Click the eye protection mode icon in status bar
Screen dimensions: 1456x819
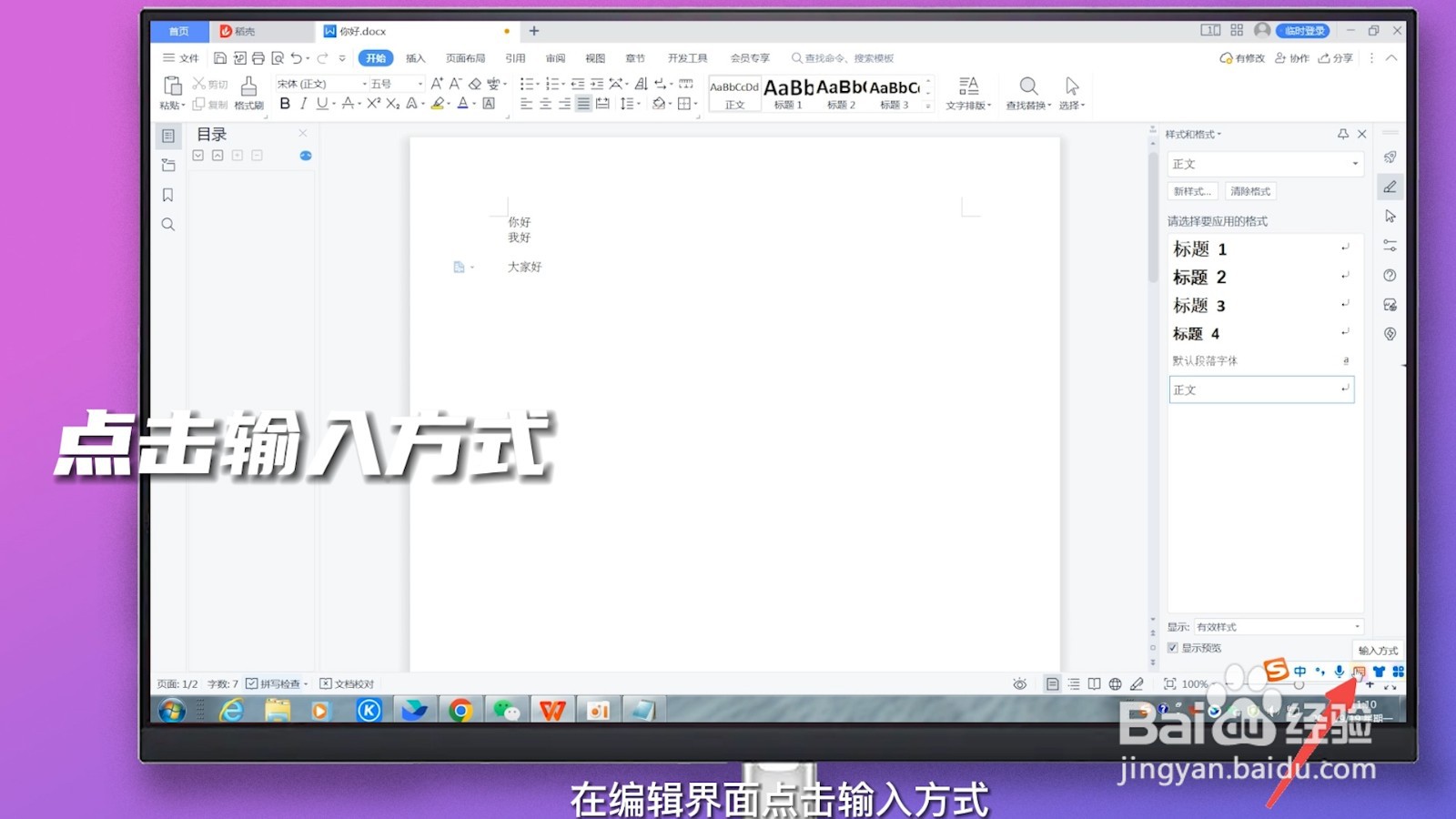[1020, 684]
